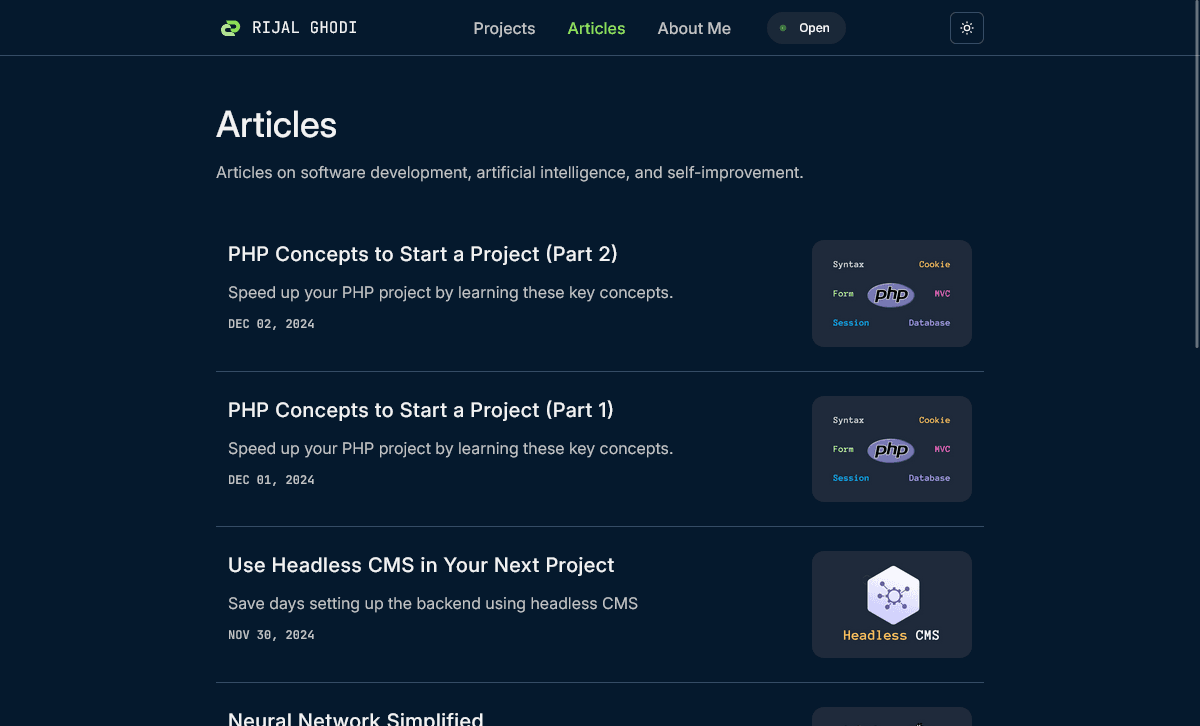Click the Part 1 description text
The image size is (1200, 726).
[x=450, y=449]
